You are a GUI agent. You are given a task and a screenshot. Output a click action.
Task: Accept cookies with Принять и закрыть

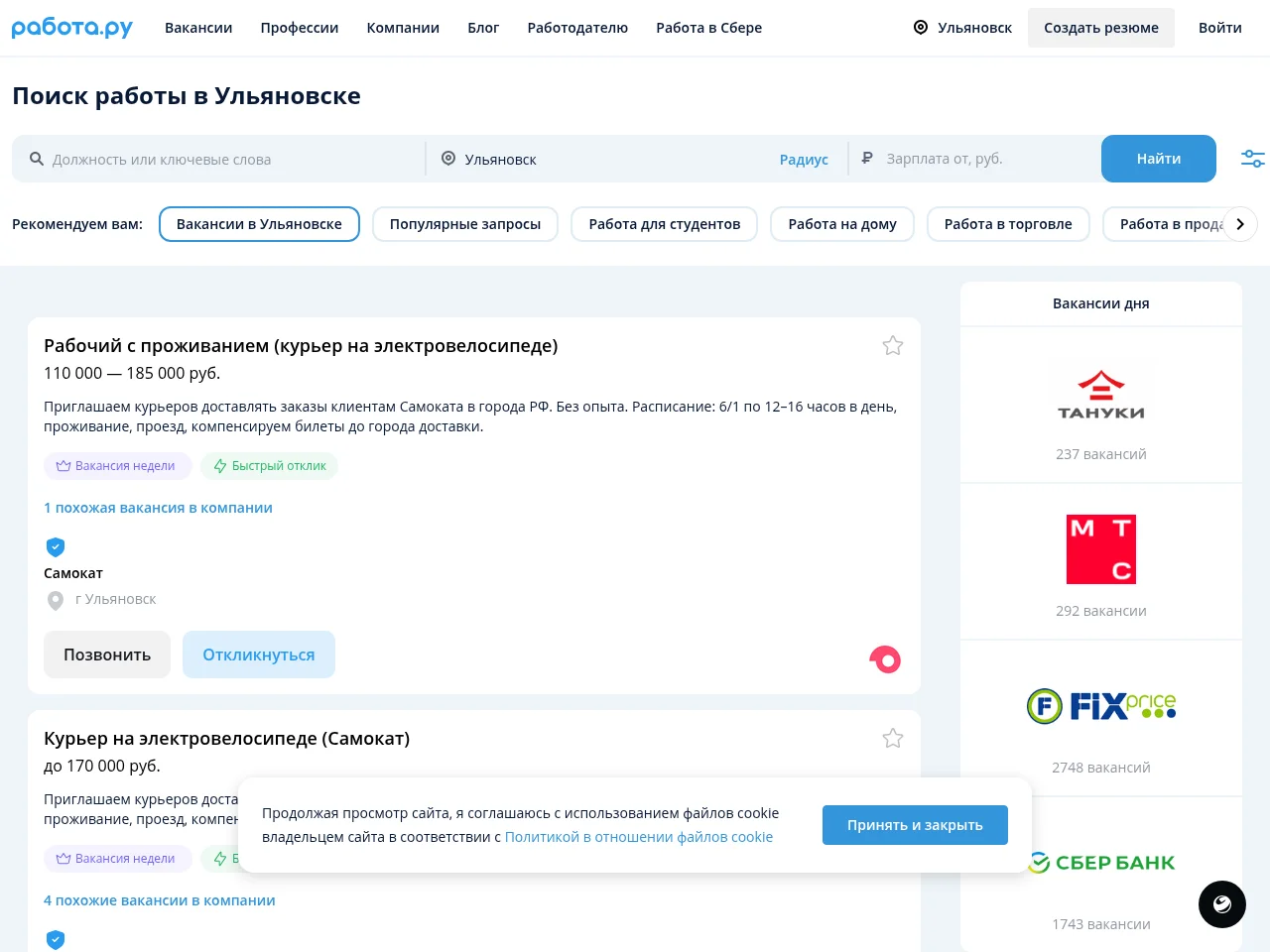(915, 825)
